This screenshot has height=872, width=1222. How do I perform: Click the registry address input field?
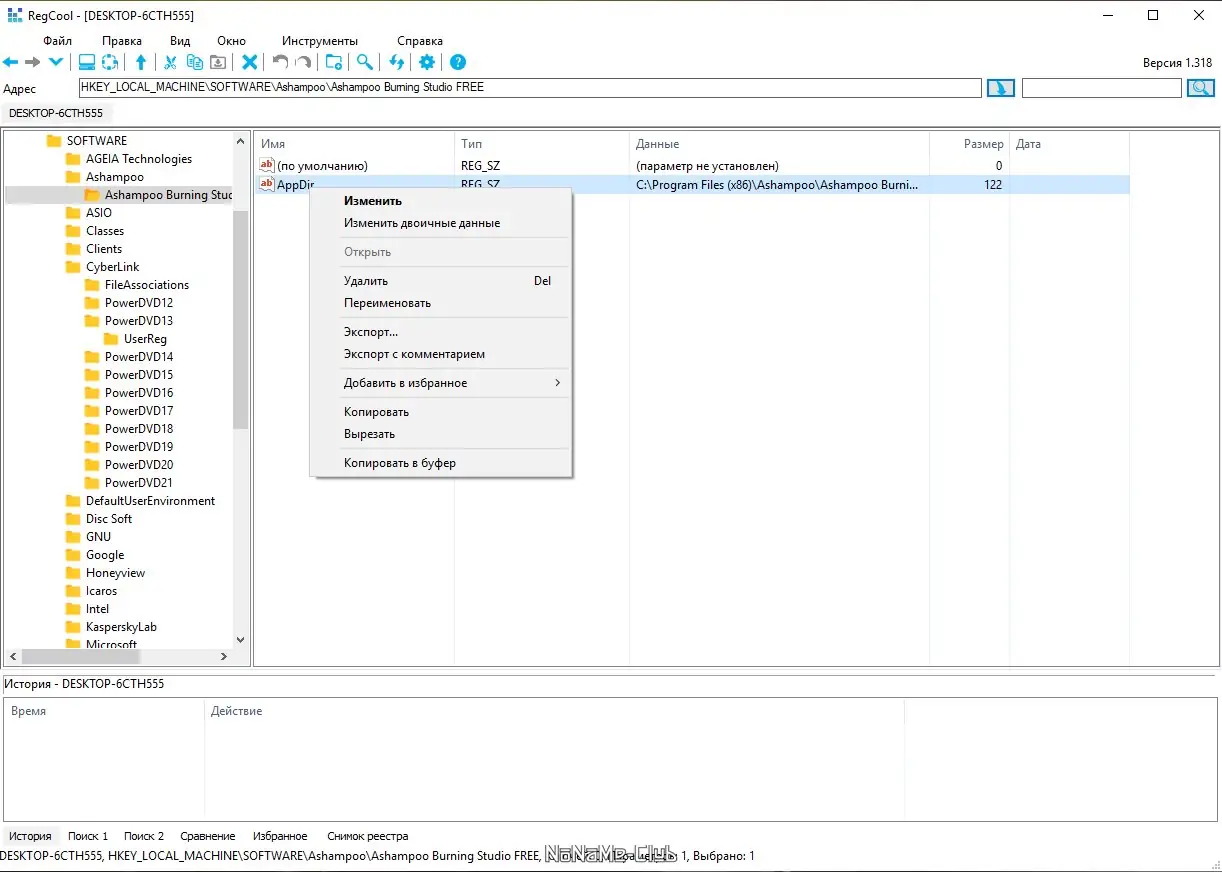pyautogui.click(x=530, y=88)
